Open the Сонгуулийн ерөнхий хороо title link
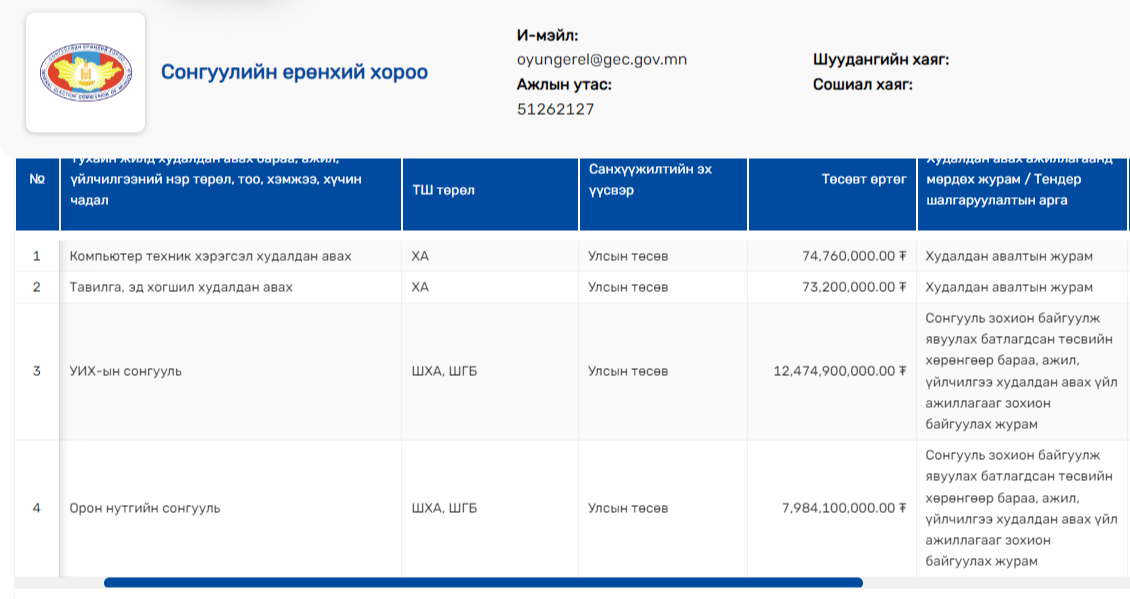The image size is (1130, 599). (294, 73)
